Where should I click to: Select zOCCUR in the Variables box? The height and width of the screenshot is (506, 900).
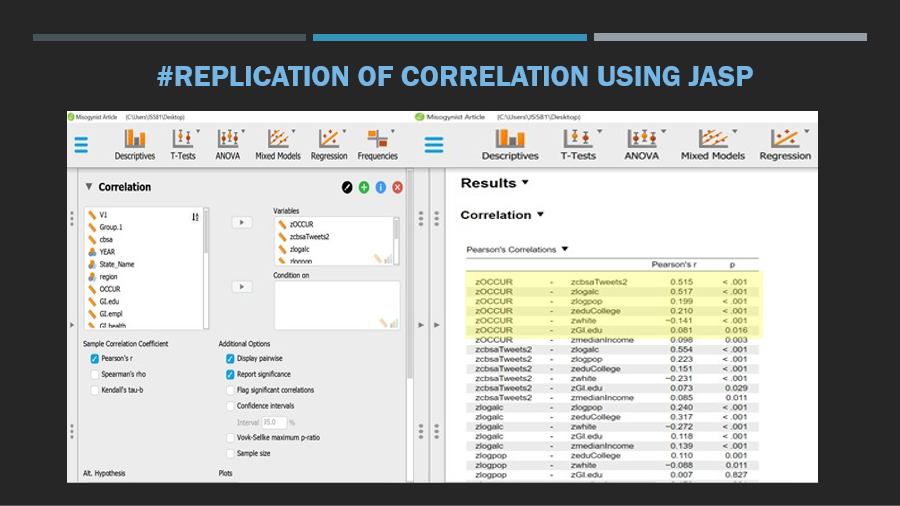[301, 224]
